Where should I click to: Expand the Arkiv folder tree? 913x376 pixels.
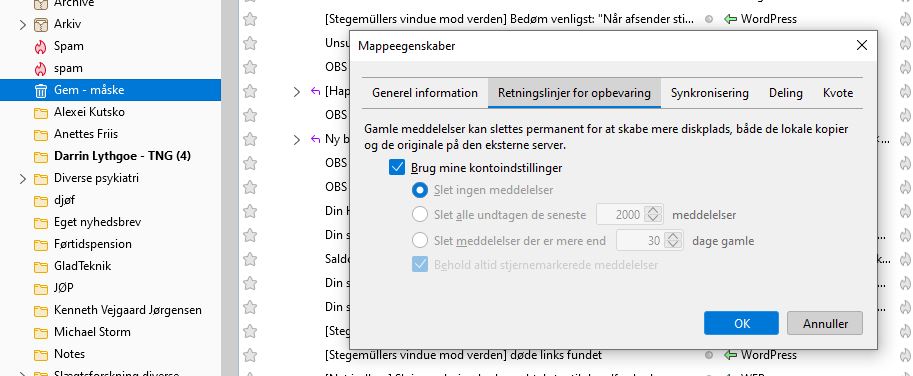[23, 24]
